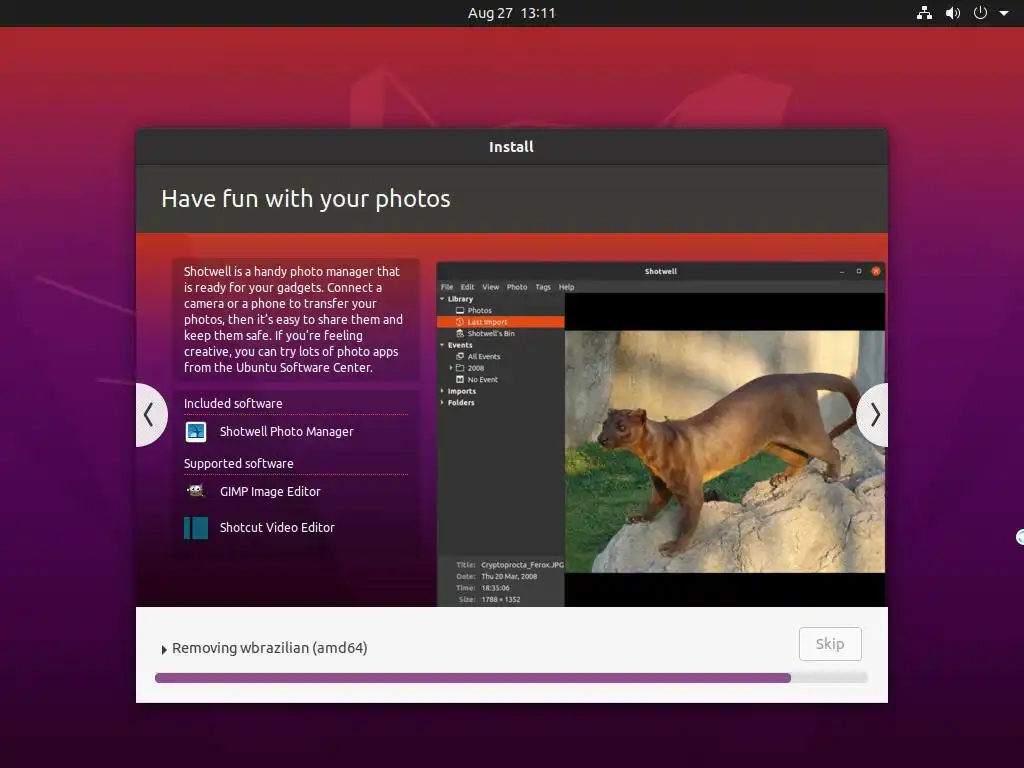Go to the previous slide arrow
This screenshot has height=768, width=1024.
click(x=151, y=415)
